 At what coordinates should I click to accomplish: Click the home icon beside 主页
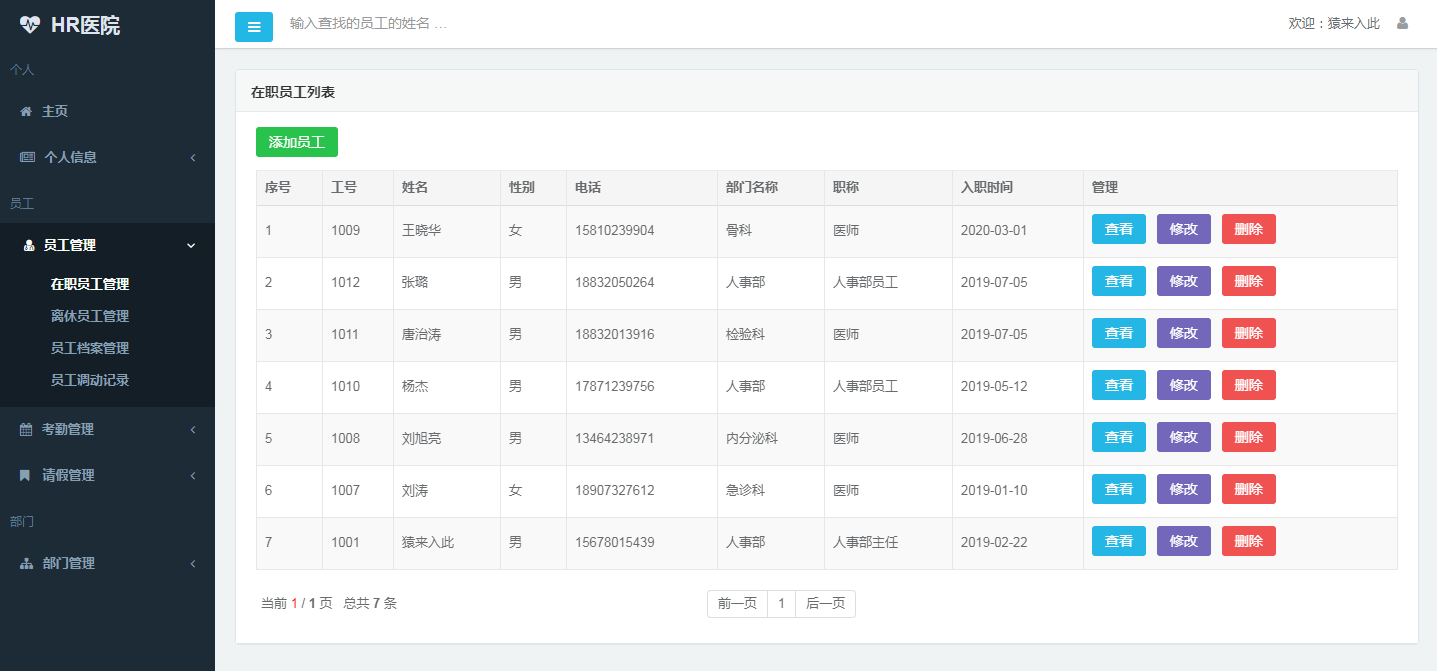26,111
